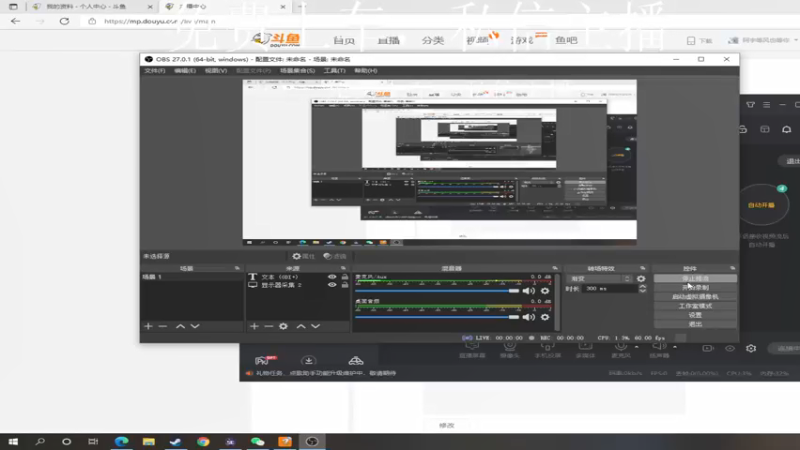Mute the microphone/Aux channel speaker icon
Viewport: 800px width, 450px height.
pyautogui.click(x=529, y=291)
